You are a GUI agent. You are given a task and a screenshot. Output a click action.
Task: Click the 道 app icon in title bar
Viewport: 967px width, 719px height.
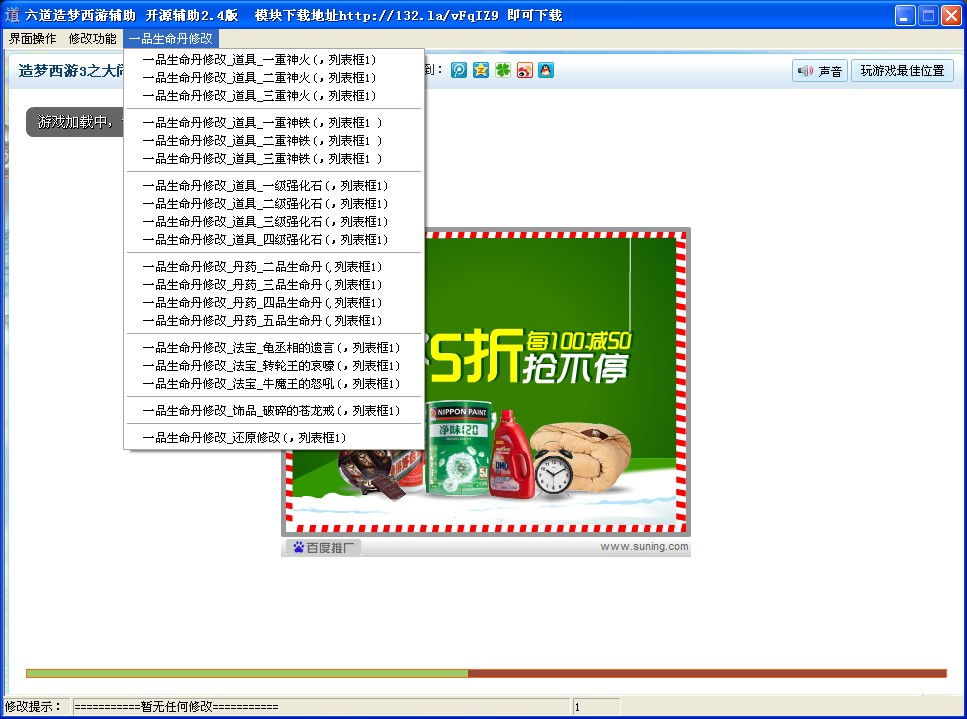[12, 14]
